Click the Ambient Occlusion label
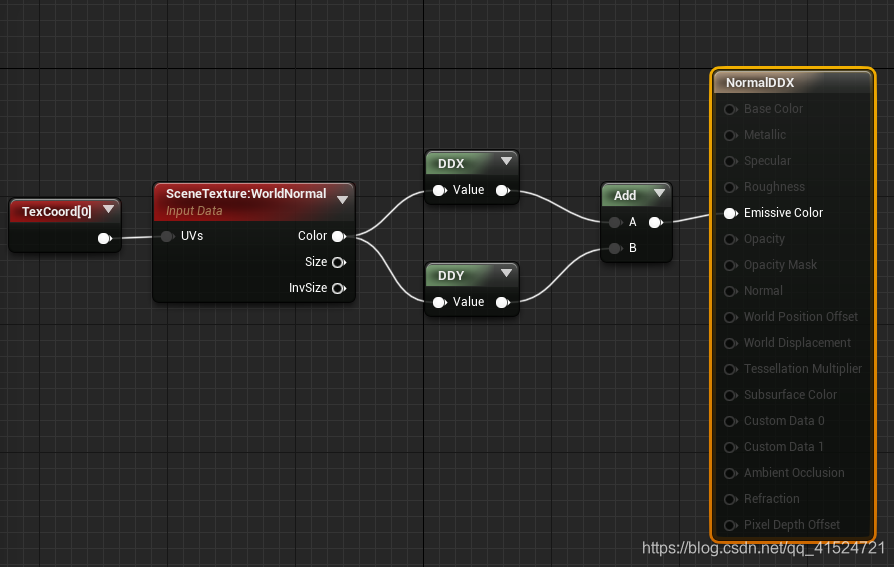Viewport: 894px width, 567px height. tap(794, 472)
